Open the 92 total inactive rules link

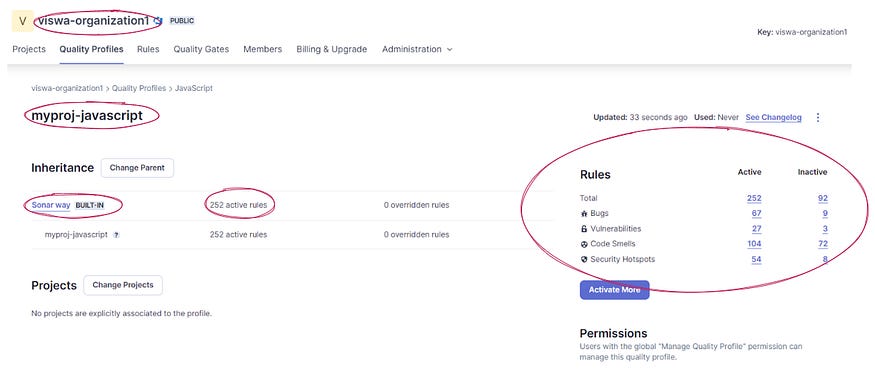(x=823, y=199)
